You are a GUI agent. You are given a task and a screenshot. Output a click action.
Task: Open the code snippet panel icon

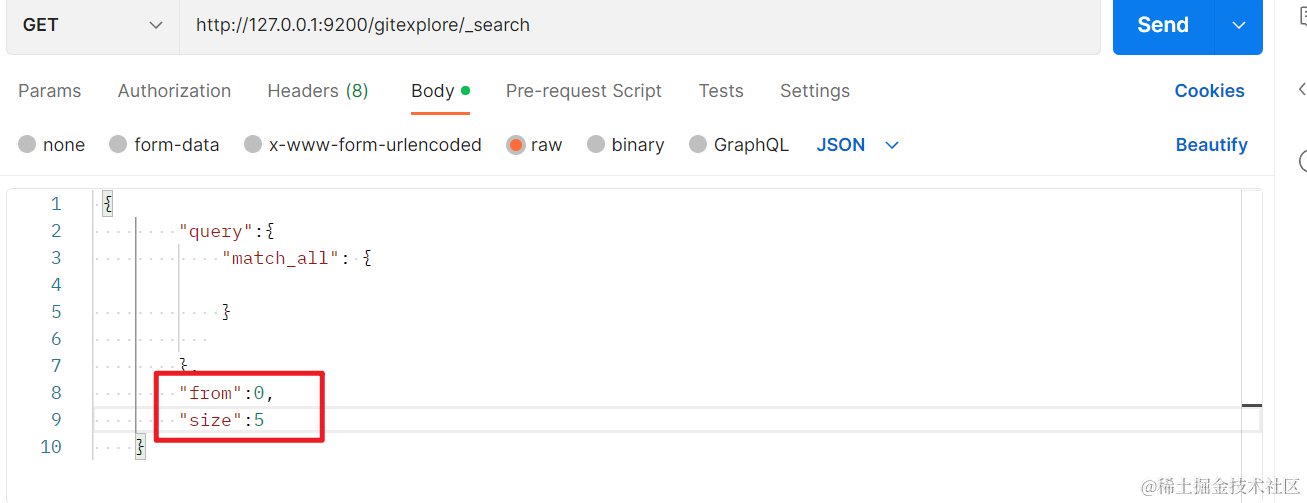[1302, 89]
